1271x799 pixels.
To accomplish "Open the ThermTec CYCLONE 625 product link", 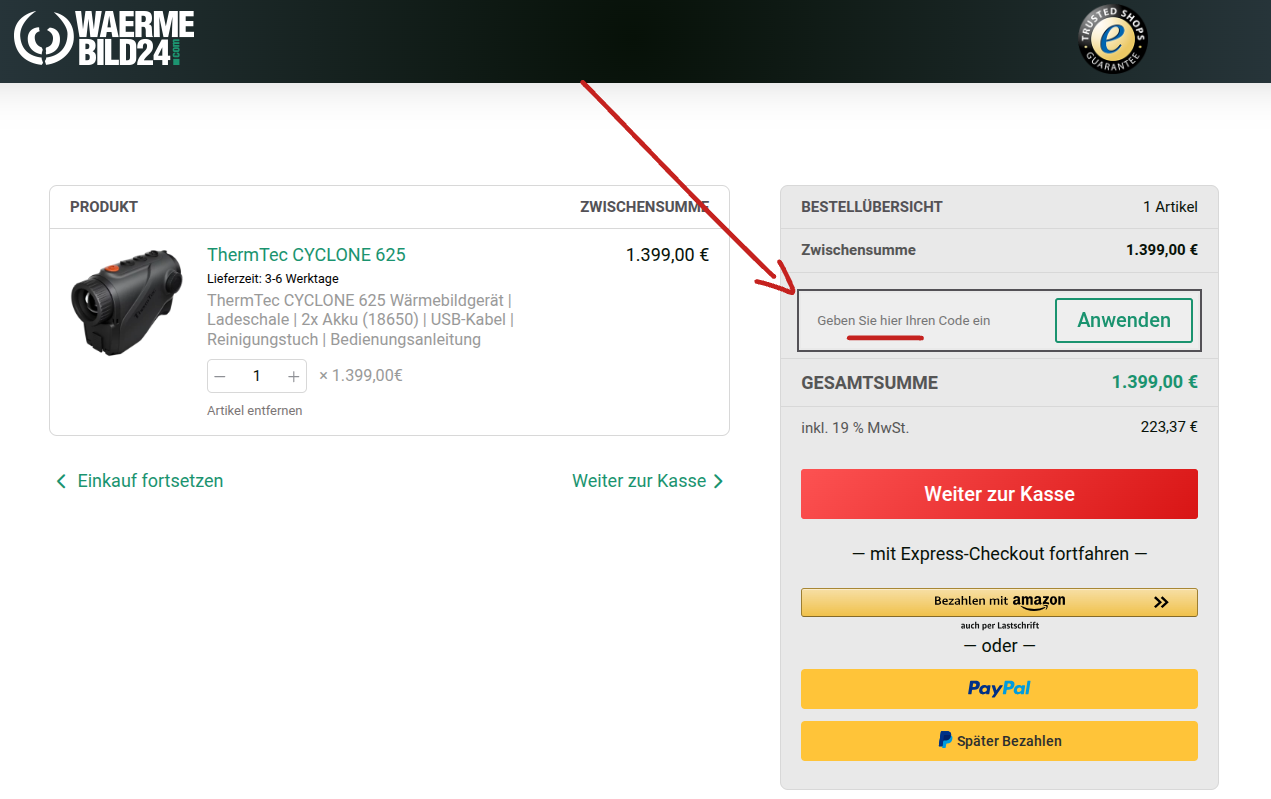I will (x=306, y=254).
